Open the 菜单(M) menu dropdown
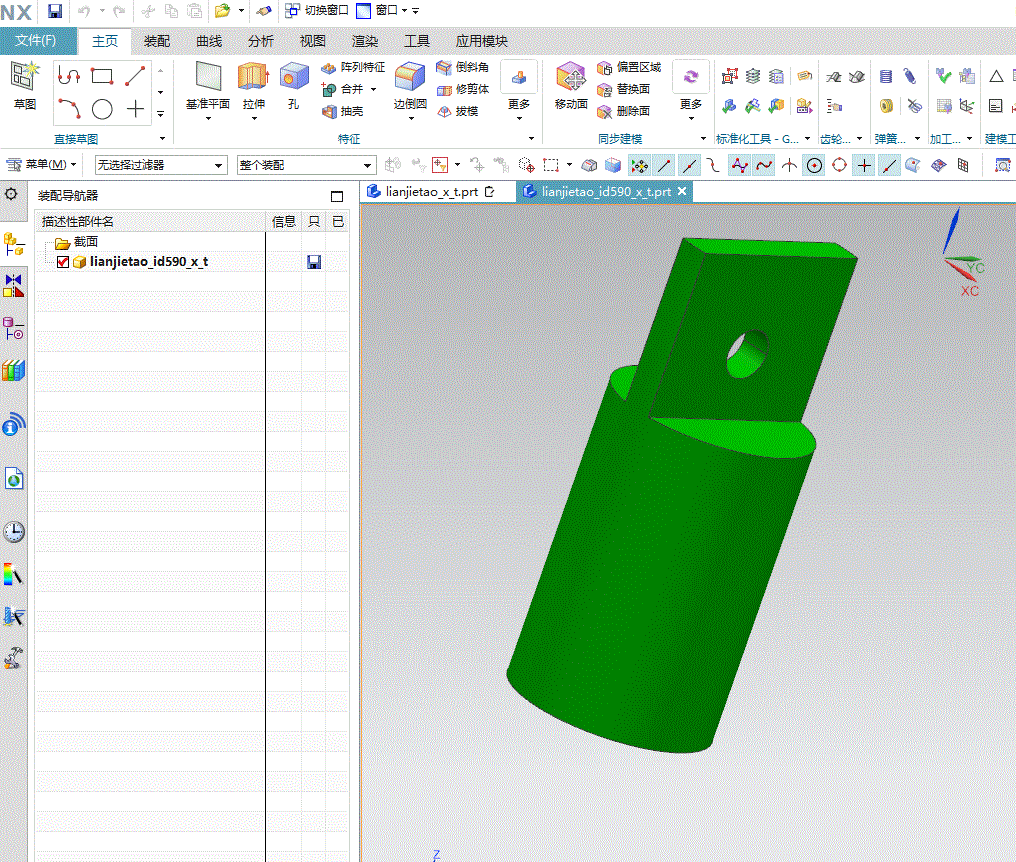1016x862 pixels. (x=41, y=165)
